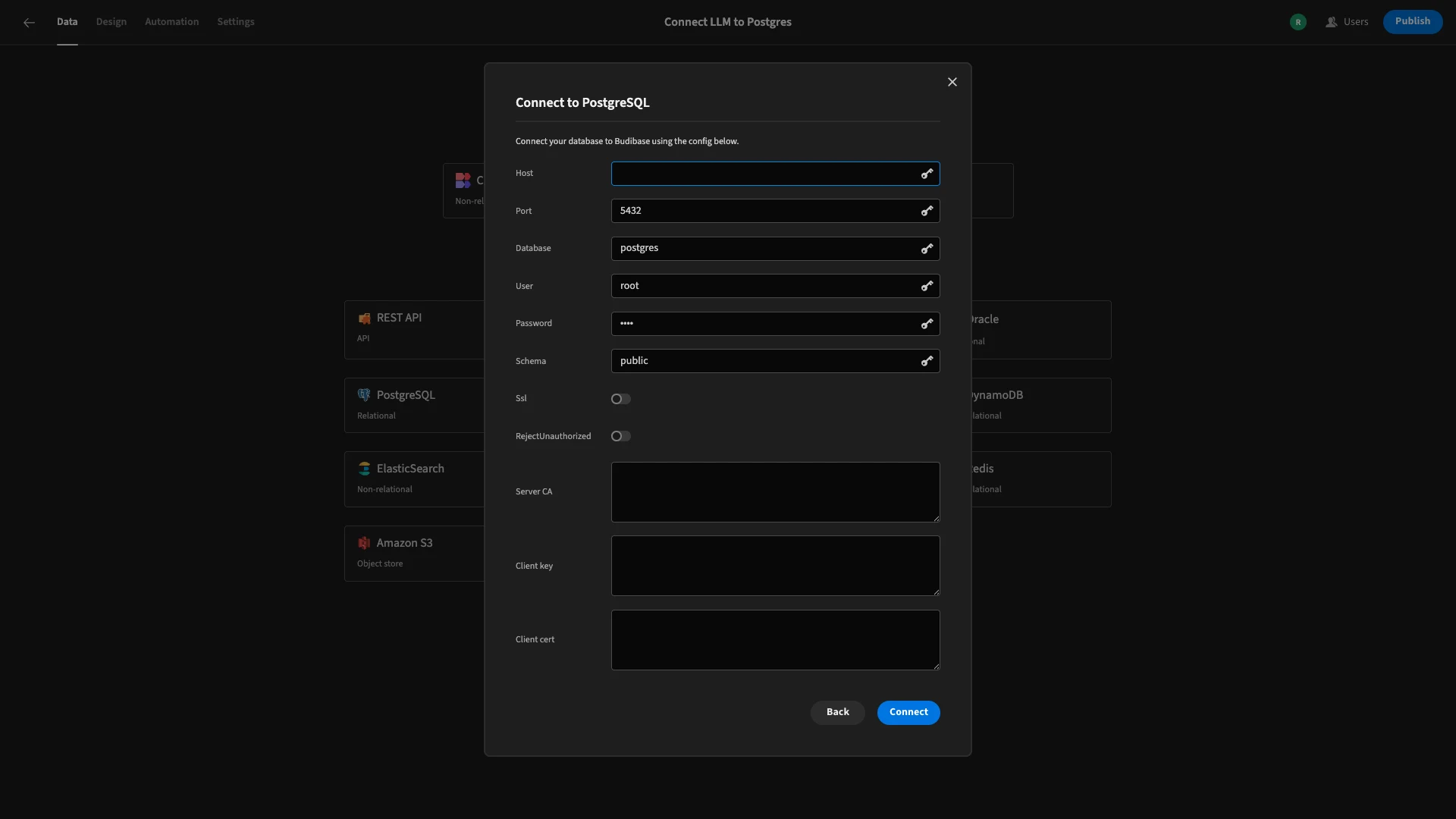
Task: Click the Amazon S3 logo icon
Action: [364, 543]
